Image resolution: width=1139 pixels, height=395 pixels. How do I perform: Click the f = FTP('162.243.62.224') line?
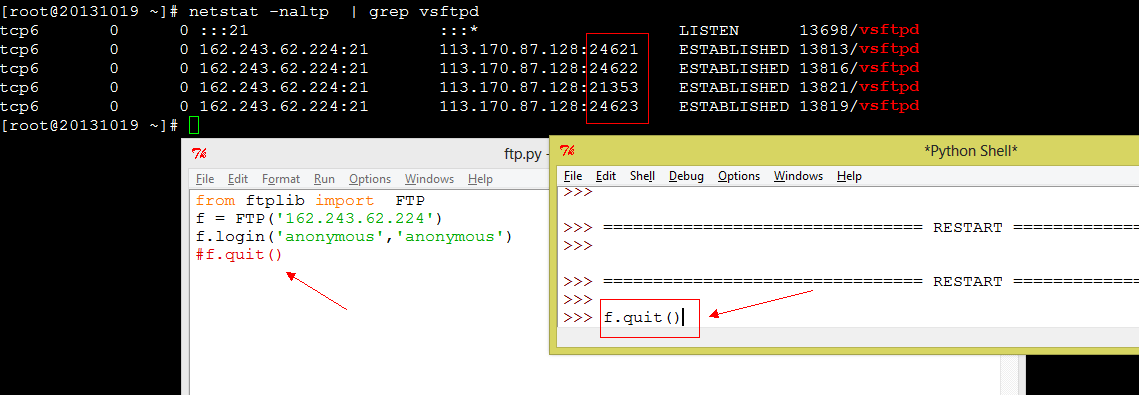pyautogui.click(x=319, y=219)
